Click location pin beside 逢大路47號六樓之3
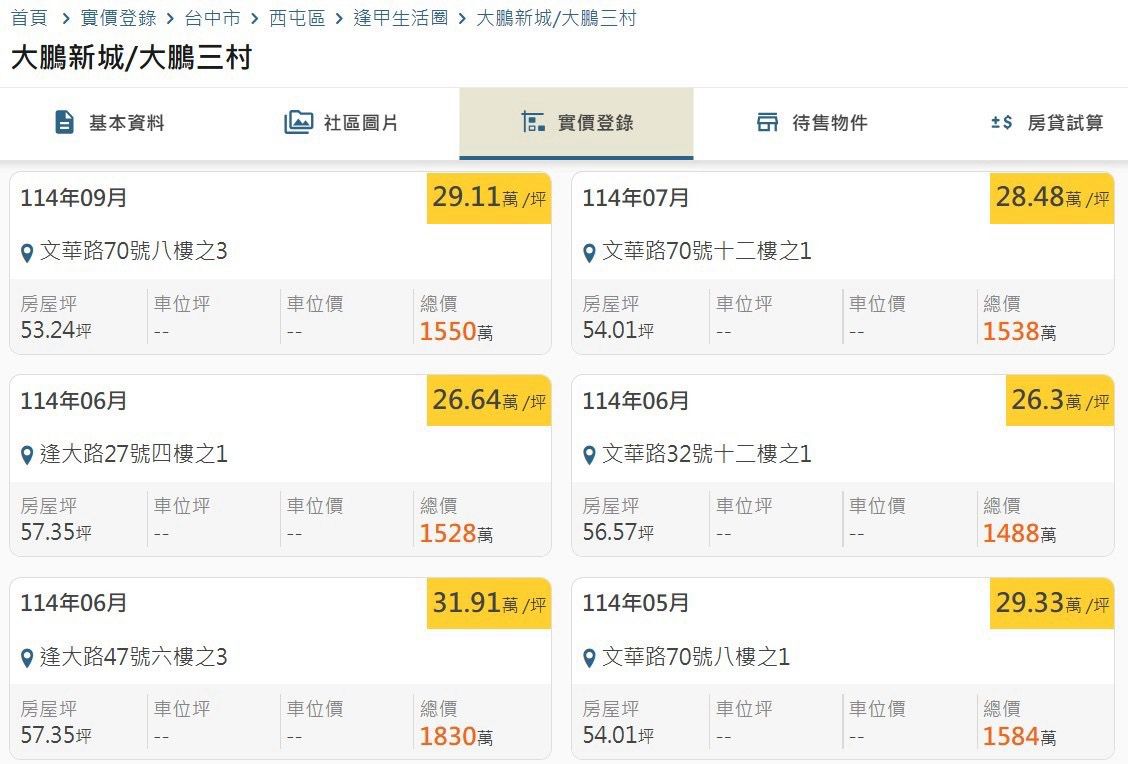The width and height of the screenshot is (1128, 764). click(x=27, y=658)
